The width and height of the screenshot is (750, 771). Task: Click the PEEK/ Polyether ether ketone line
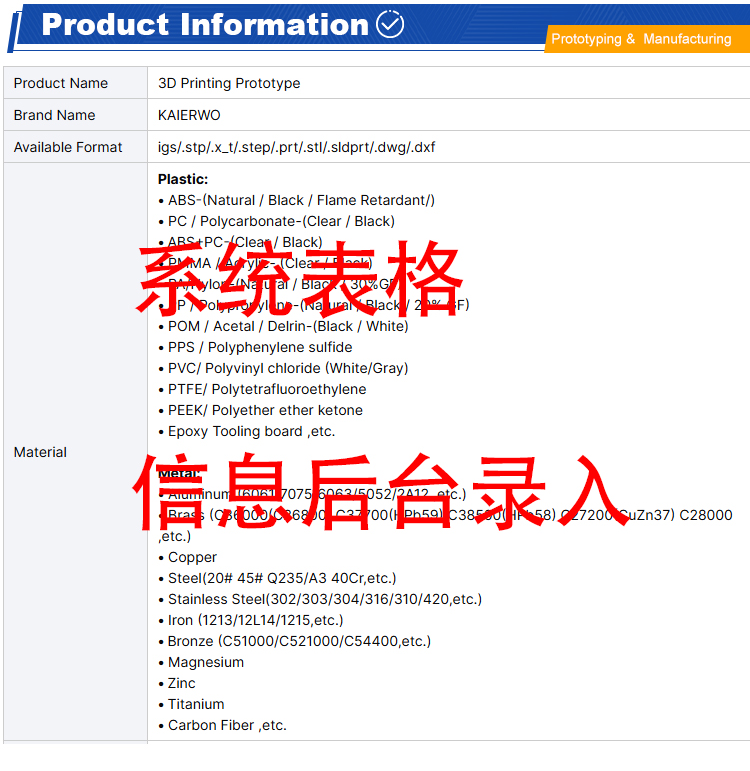[261, 410]
